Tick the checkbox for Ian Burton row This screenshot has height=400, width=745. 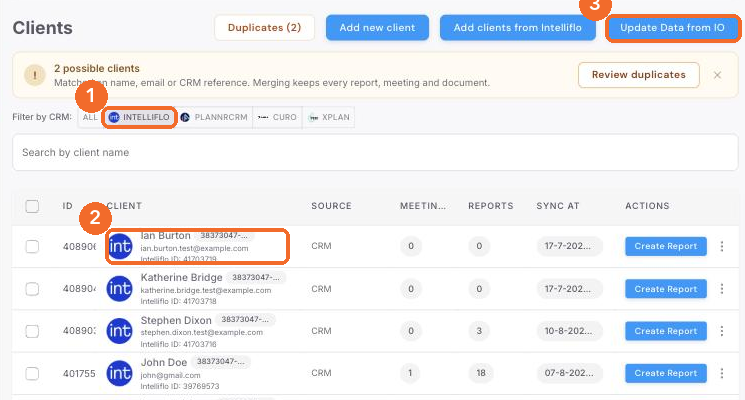pyautogui.click(x=32, y=247)
